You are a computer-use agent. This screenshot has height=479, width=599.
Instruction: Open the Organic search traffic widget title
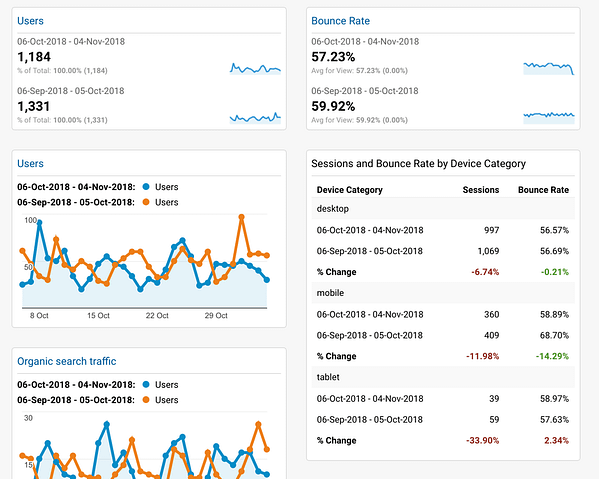coord(66,361)
